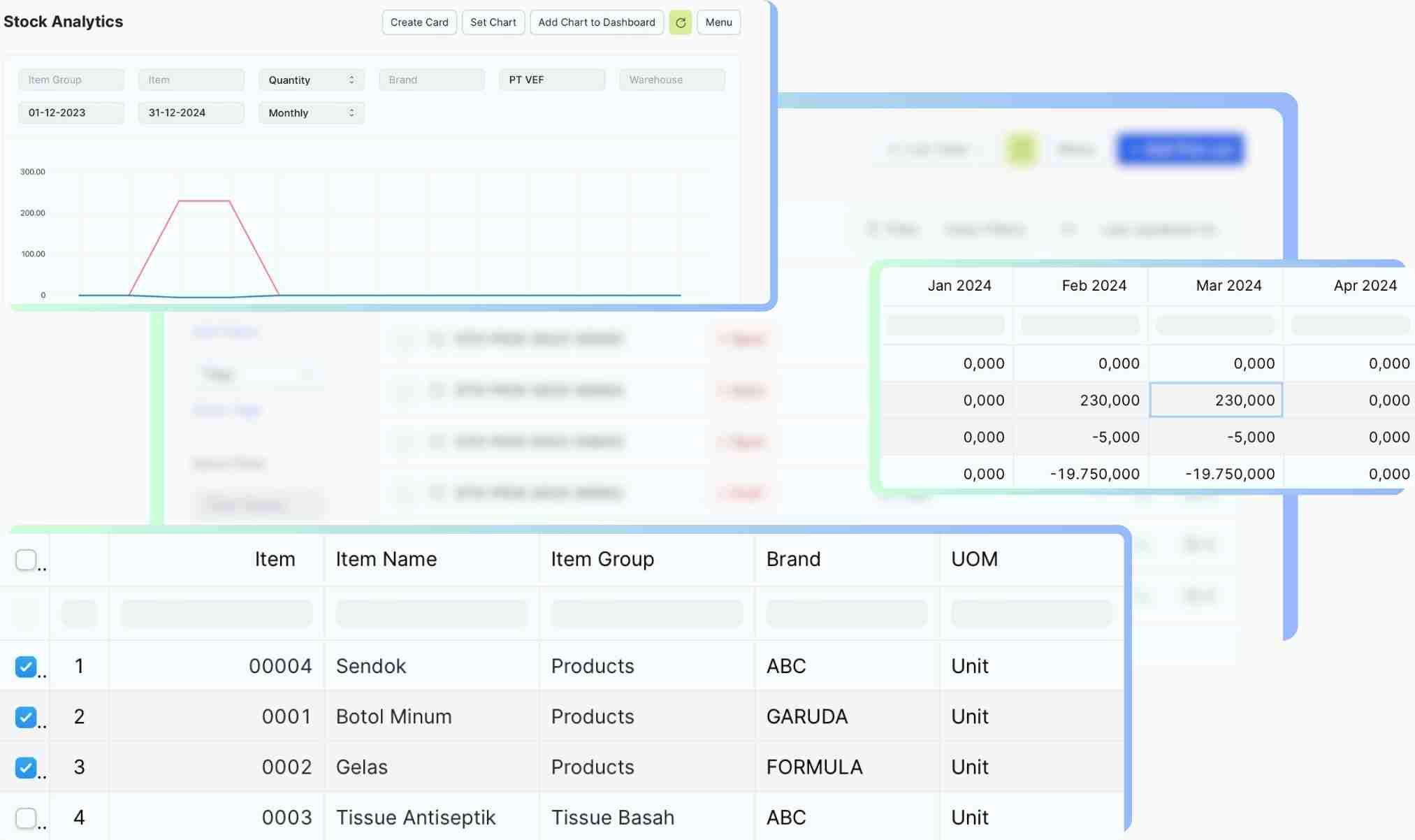Click the Brand filter field
Viewport: 1415px width, 840px height.
coord(431,80)
